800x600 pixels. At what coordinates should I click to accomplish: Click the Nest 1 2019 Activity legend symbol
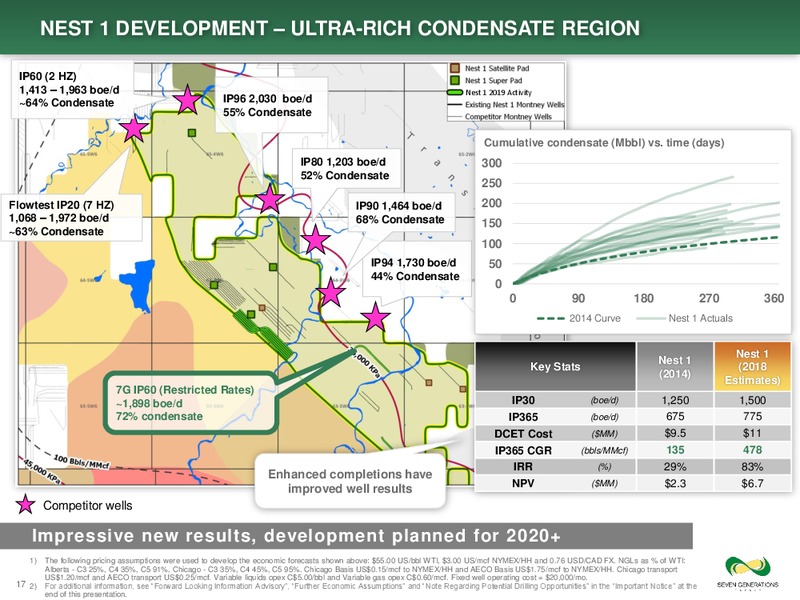pyautogui.click(x=455, y=92)
